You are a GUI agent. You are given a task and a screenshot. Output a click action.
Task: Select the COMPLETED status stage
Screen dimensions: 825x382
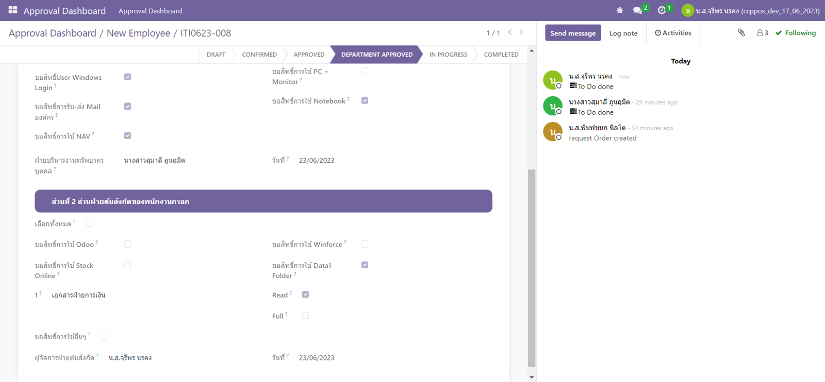(x=501, y=54)
